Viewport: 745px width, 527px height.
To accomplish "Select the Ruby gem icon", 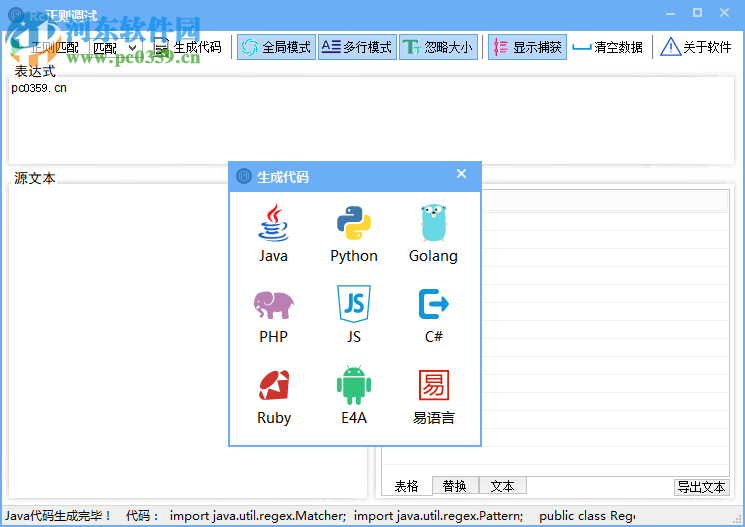I will tap(274, 397).
